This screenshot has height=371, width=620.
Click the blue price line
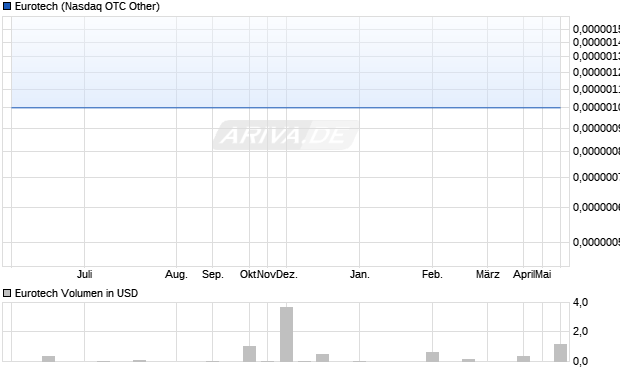[x=286, y=107]
